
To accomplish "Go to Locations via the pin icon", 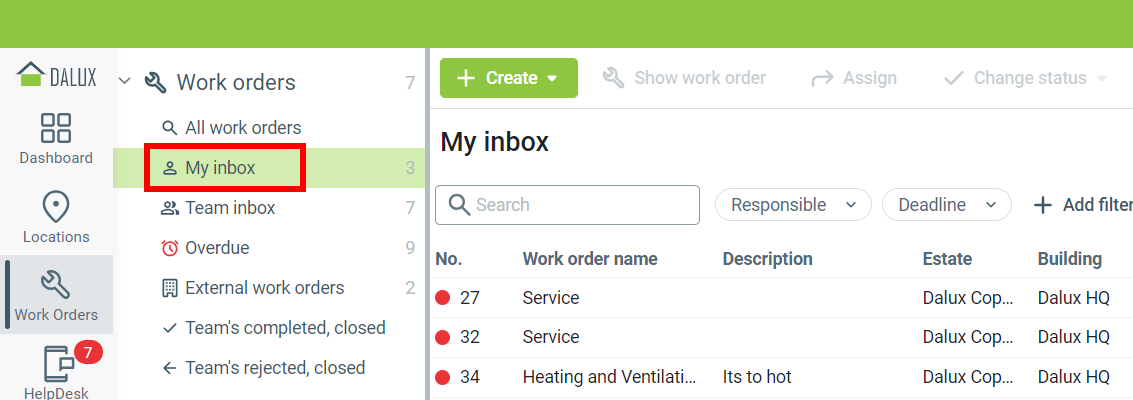I will (x=56, y=217).
